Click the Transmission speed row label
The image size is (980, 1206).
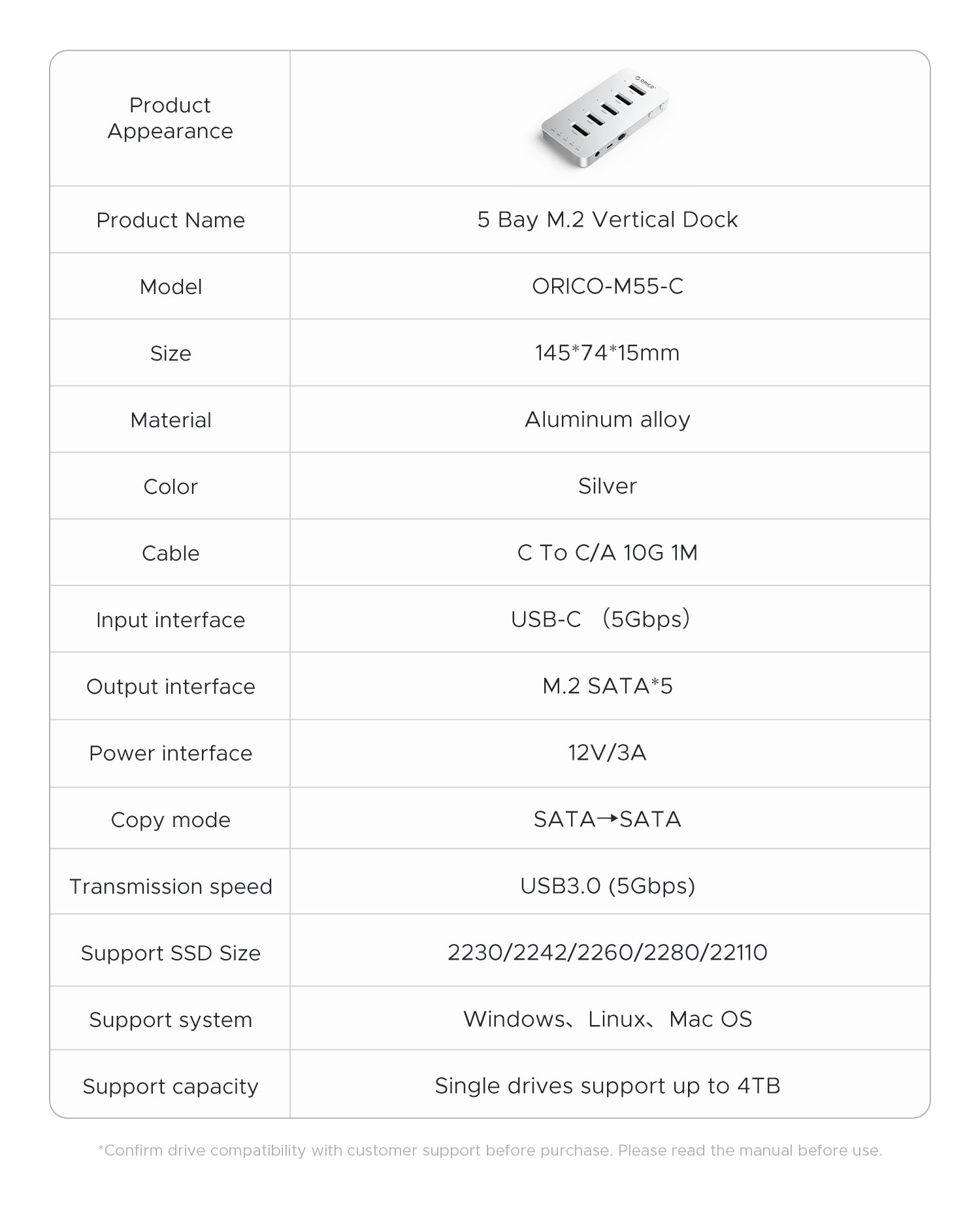171,887
